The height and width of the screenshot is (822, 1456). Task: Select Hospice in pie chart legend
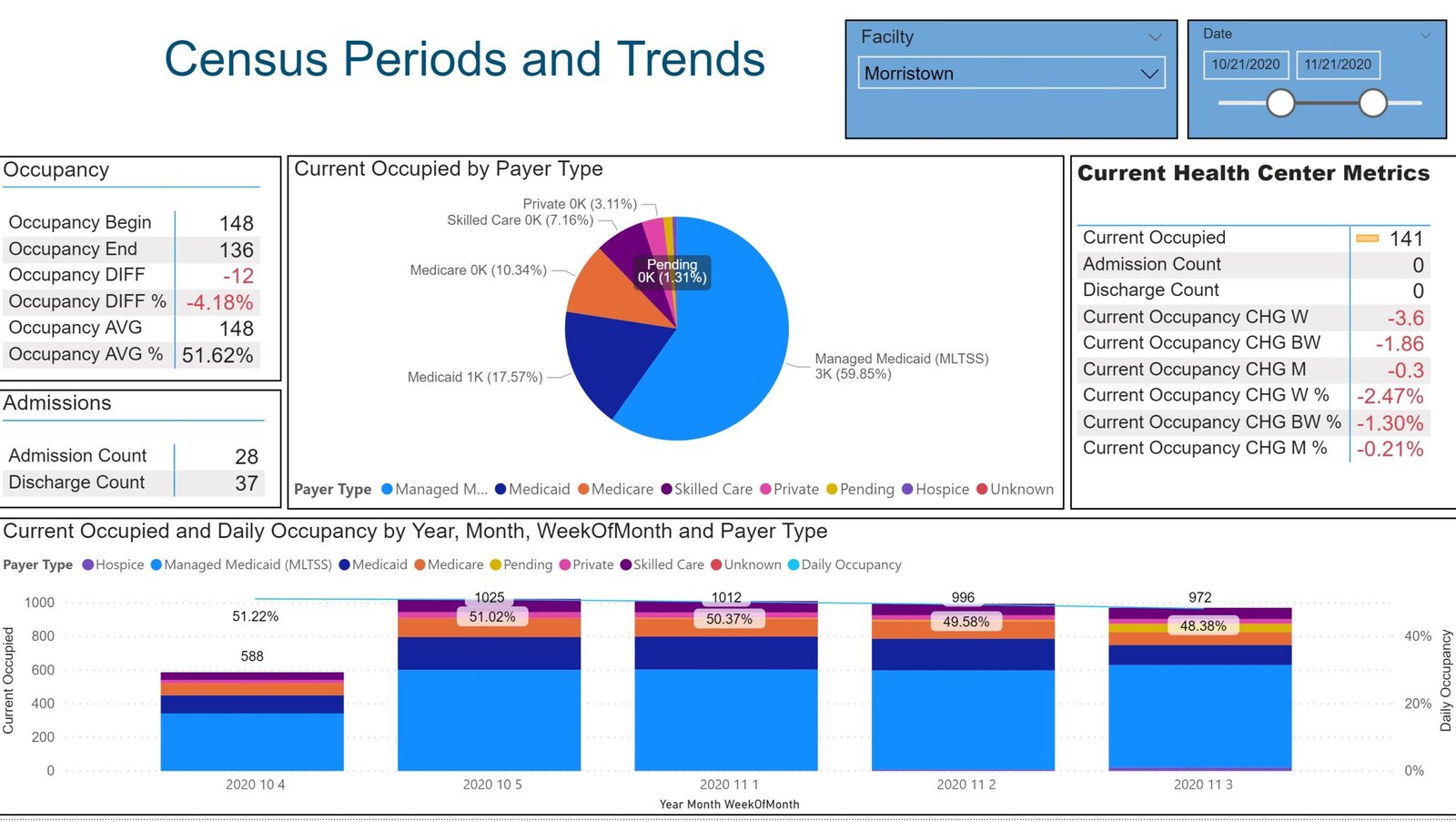click(941, 490)
